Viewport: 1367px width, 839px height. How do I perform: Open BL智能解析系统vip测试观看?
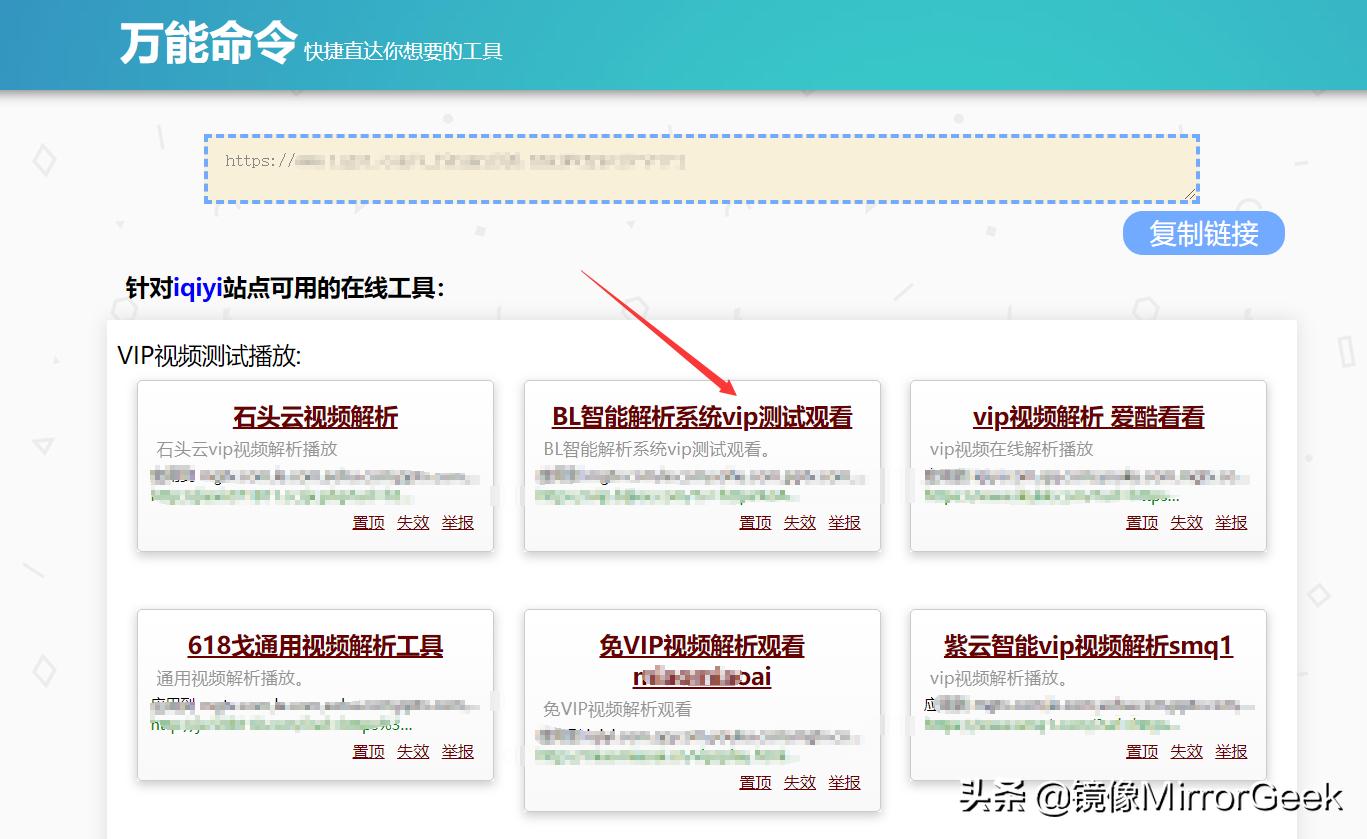point(701,417)
